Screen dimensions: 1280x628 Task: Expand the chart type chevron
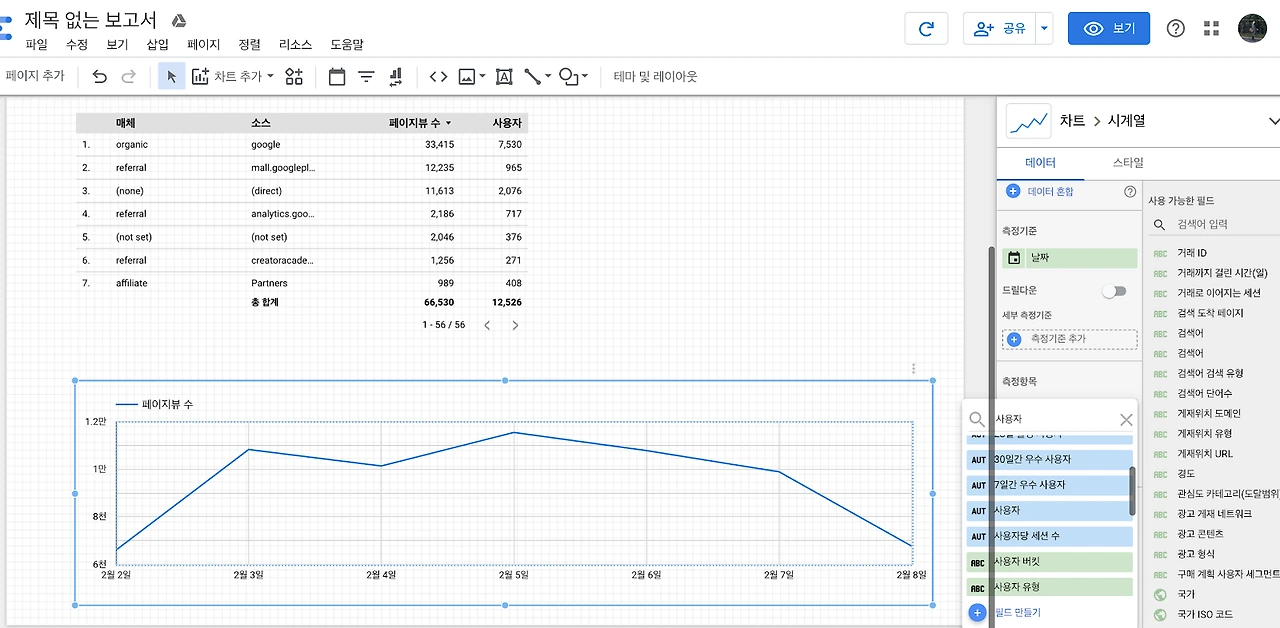pyautogui.click(x=1272, y=121)
